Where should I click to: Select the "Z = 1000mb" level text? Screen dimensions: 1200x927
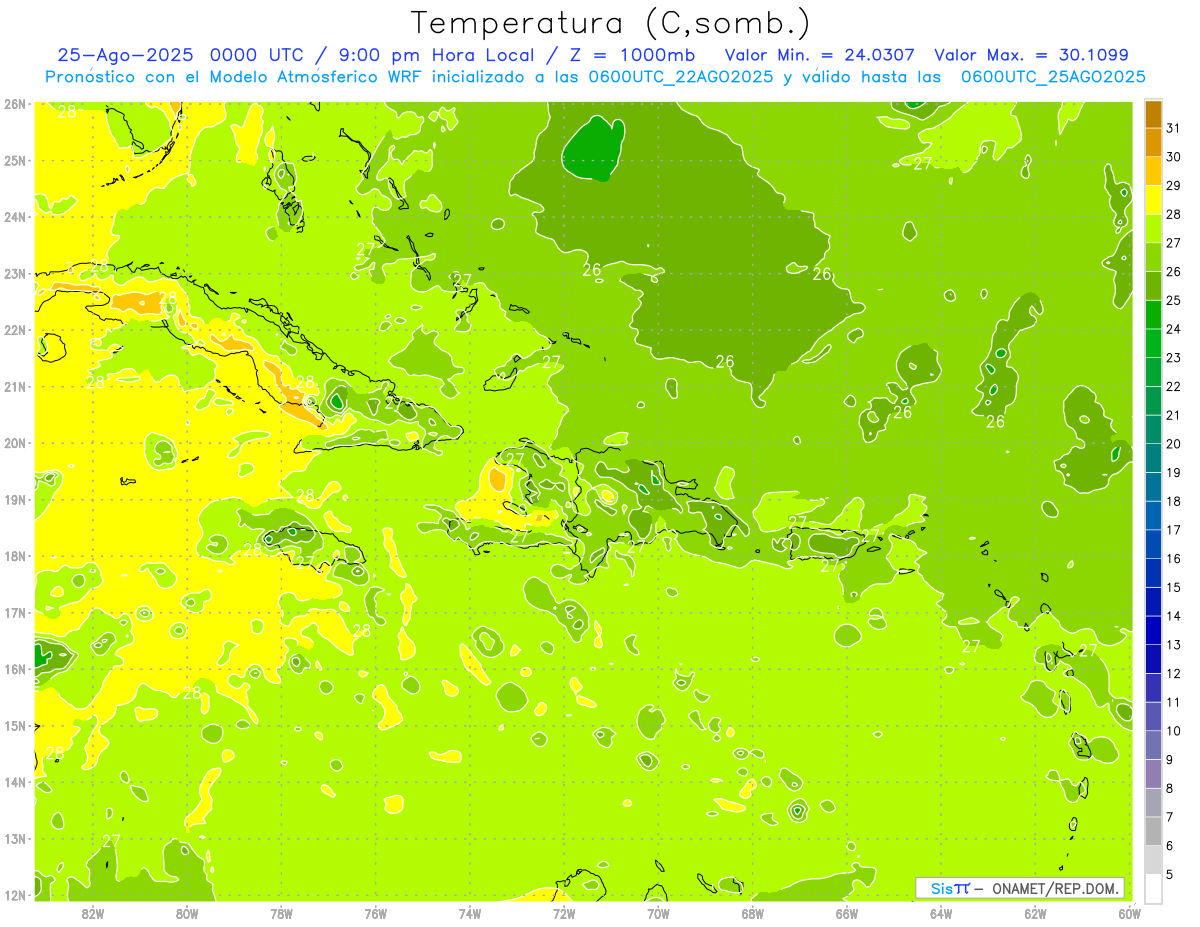634,56
